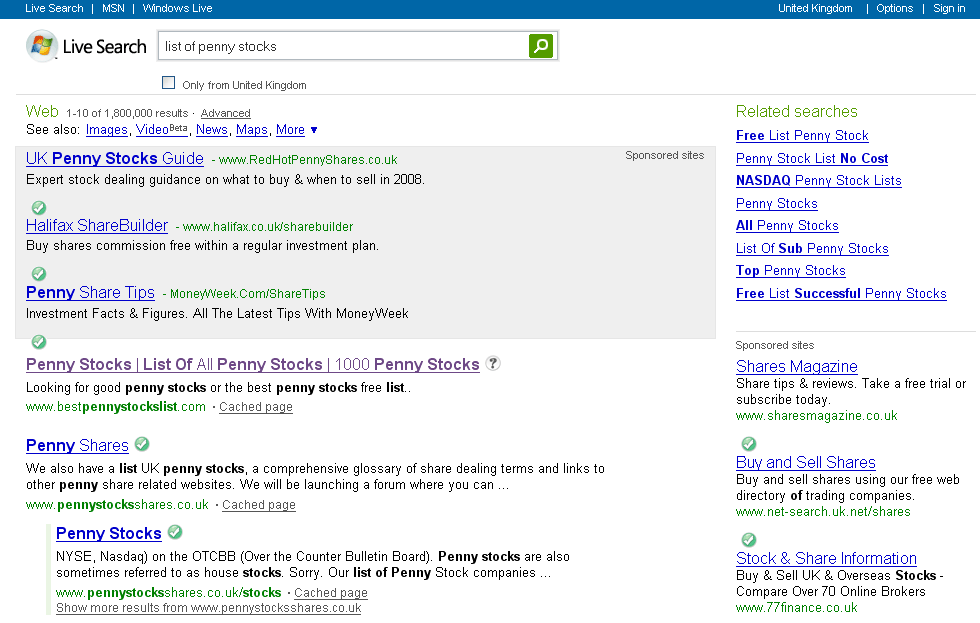Open the More see-also menu link
980x623 pixels.
pyautogui.click(x=291, y=129)
